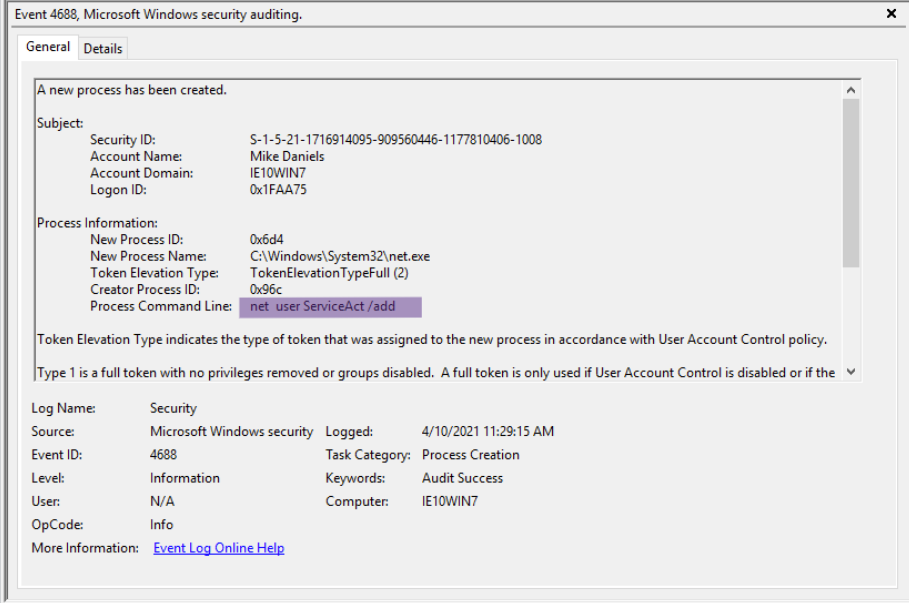Click the Logon ID value 0x1FAA75
Image resolution: width=909 pixels, height=603 pixels.
pos(278,190)
